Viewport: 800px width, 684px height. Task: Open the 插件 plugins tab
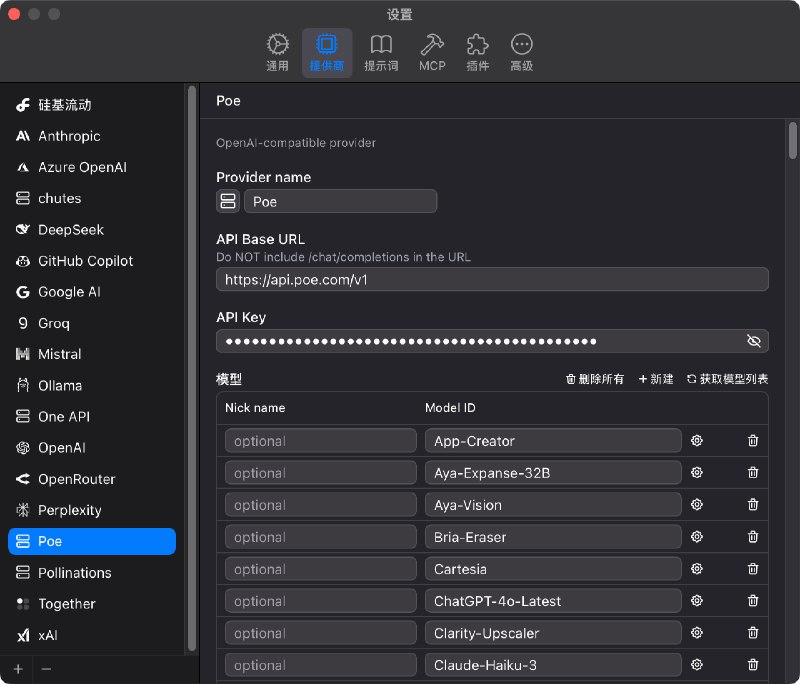tap(478, 53)
